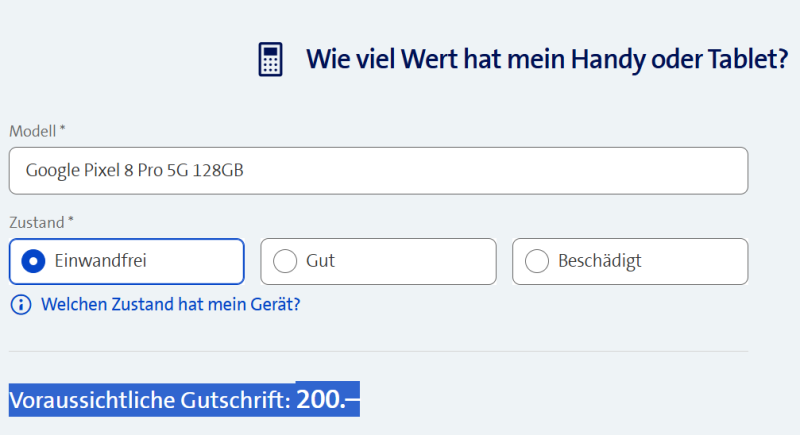Click the required asterisk next to Modell
The height and width of the screenshot is (435, 800).
point(63,130)
